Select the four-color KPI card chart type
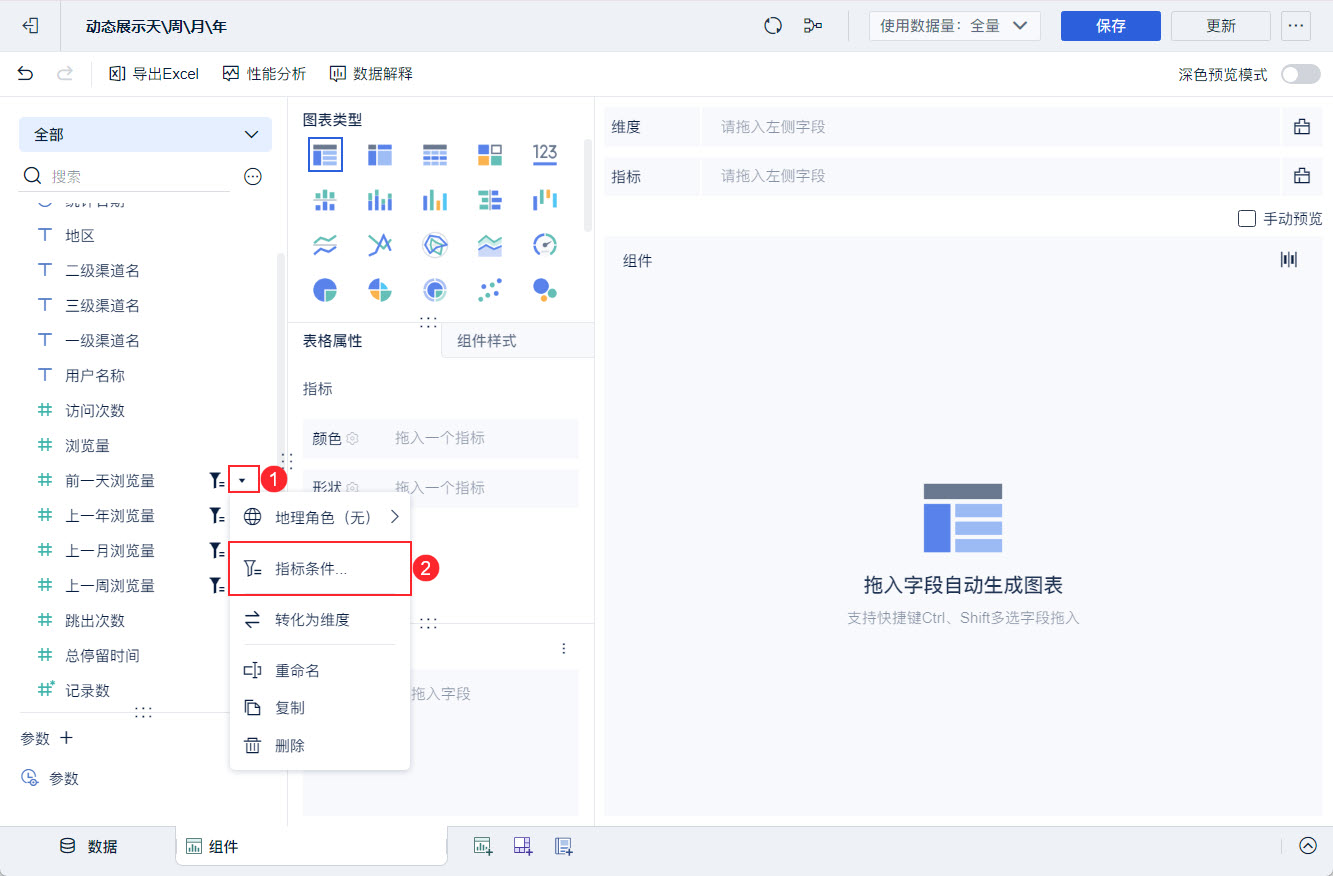The image size is (1333, 876). tap(490, 154)
